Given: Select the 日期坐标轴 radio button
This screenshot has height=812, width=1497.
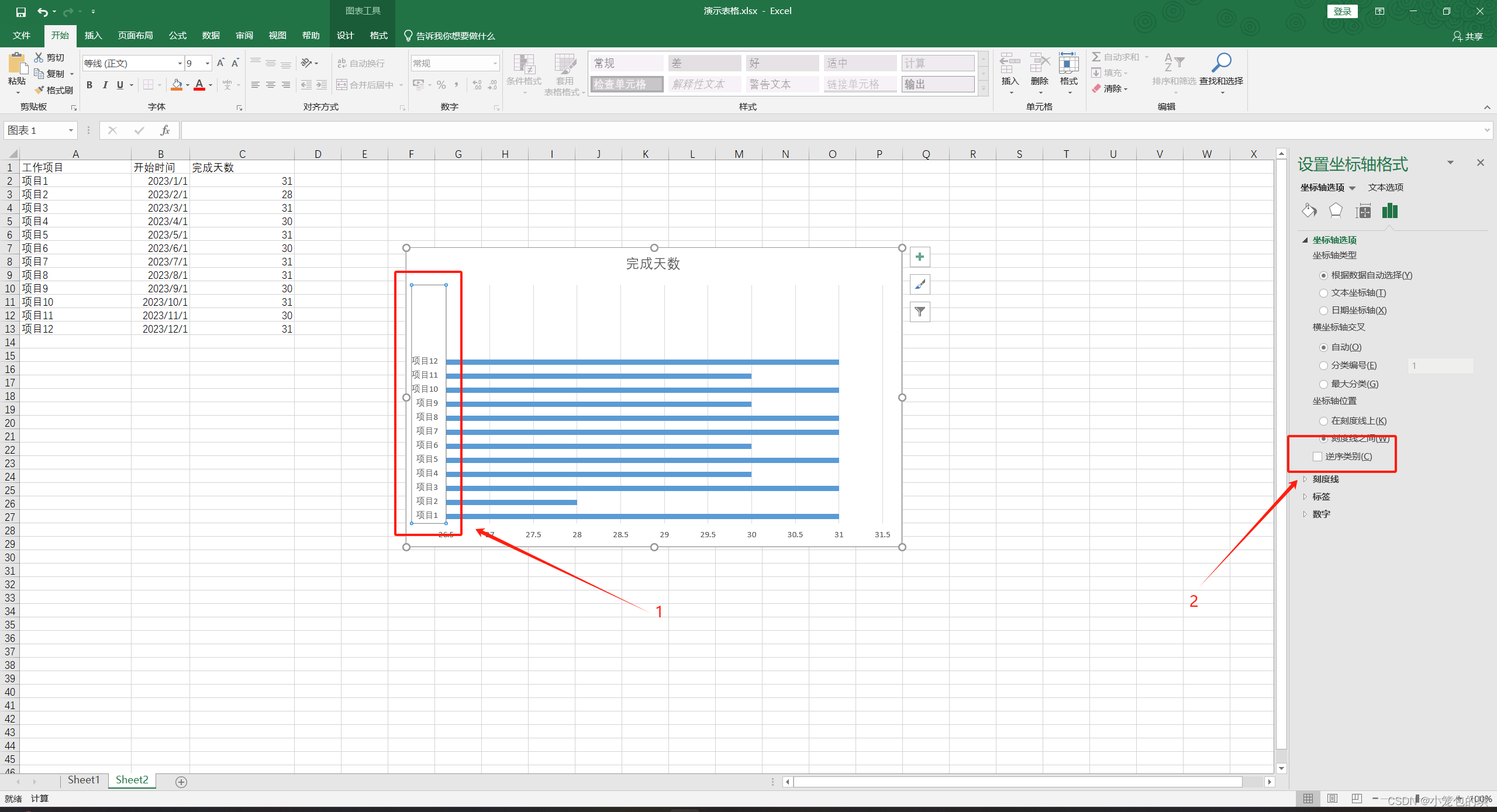Looking at the screenshot, I should (x=1324, y=310).
